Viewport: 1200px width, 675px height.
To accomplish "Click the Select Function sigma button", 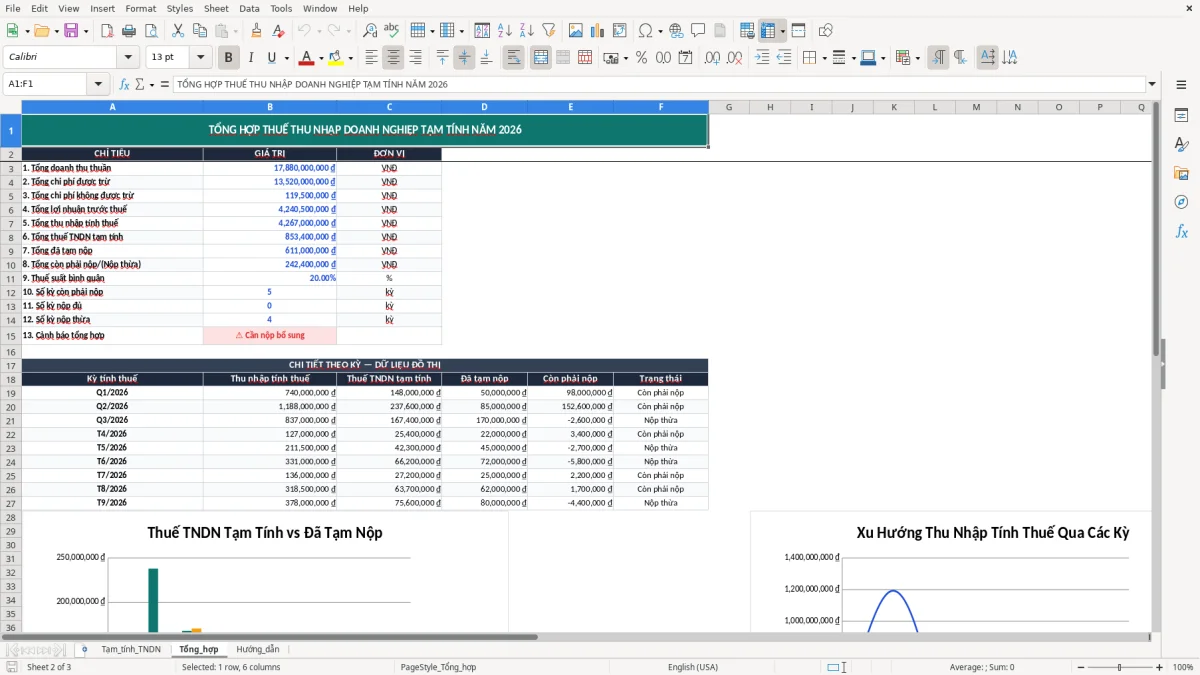I will (140, 85).
